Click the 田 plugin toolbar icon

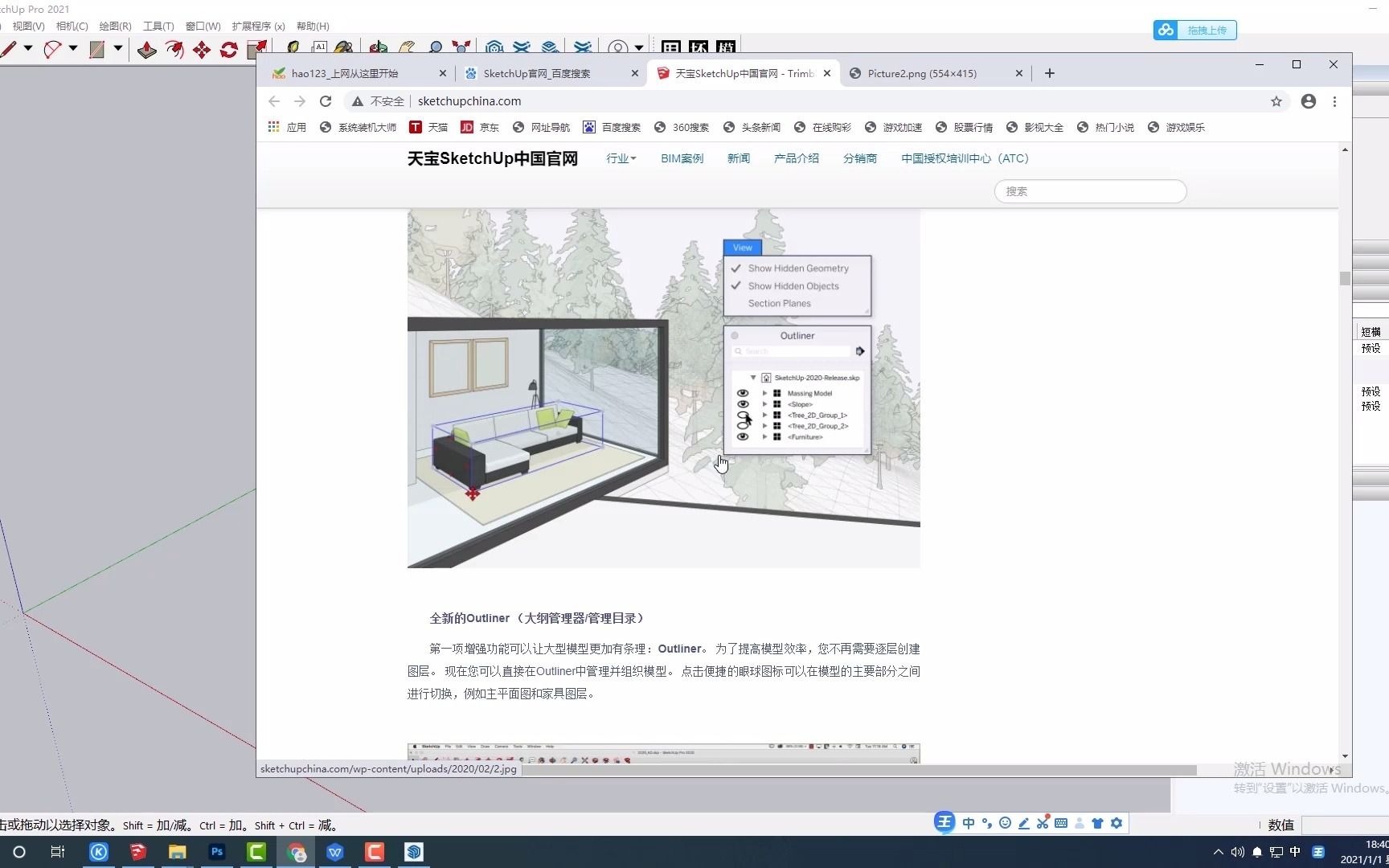tap(671, 47)
